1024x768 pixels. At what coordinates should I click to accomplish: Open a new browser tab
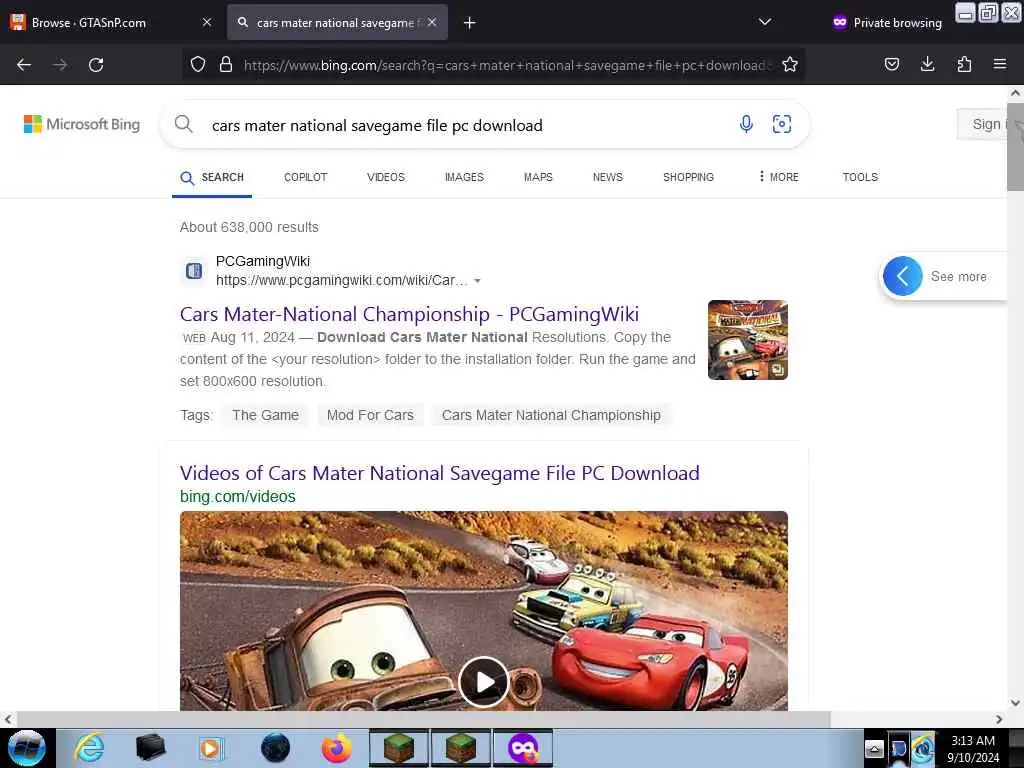pyautogui.click(x=470, y=23)
